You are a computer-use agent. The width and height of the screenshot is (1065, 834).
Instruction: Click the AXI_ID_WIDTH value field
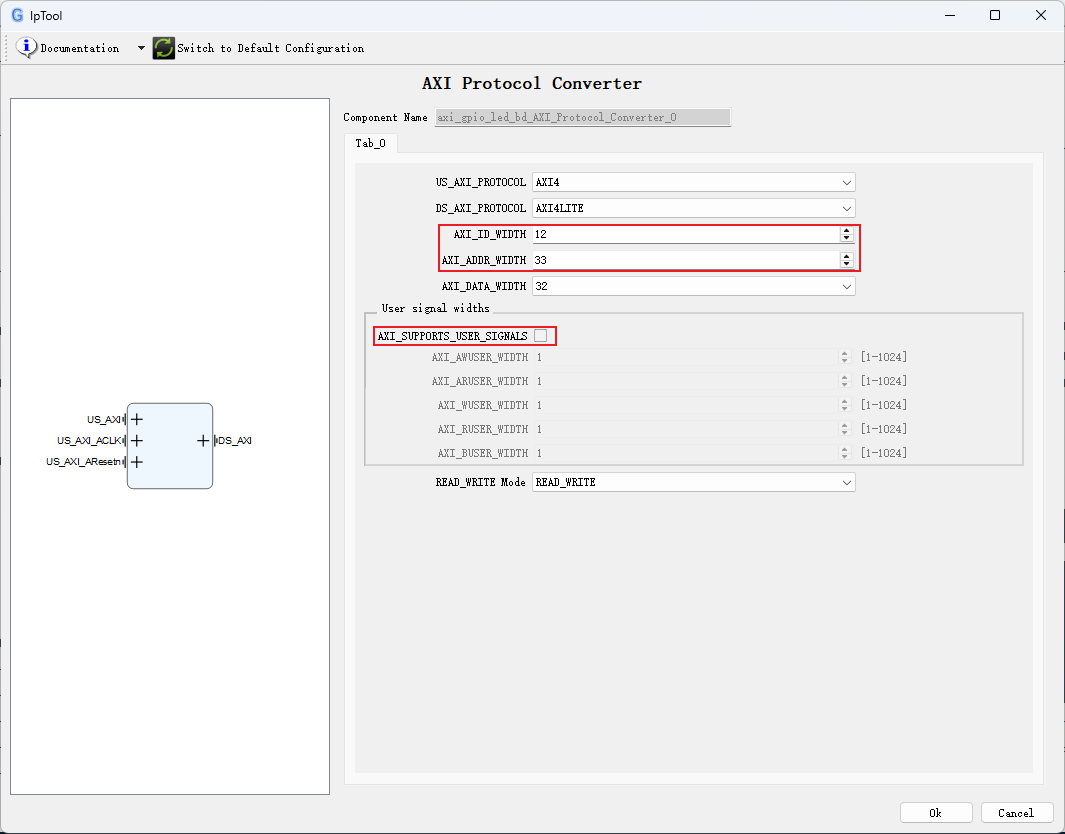687,234
